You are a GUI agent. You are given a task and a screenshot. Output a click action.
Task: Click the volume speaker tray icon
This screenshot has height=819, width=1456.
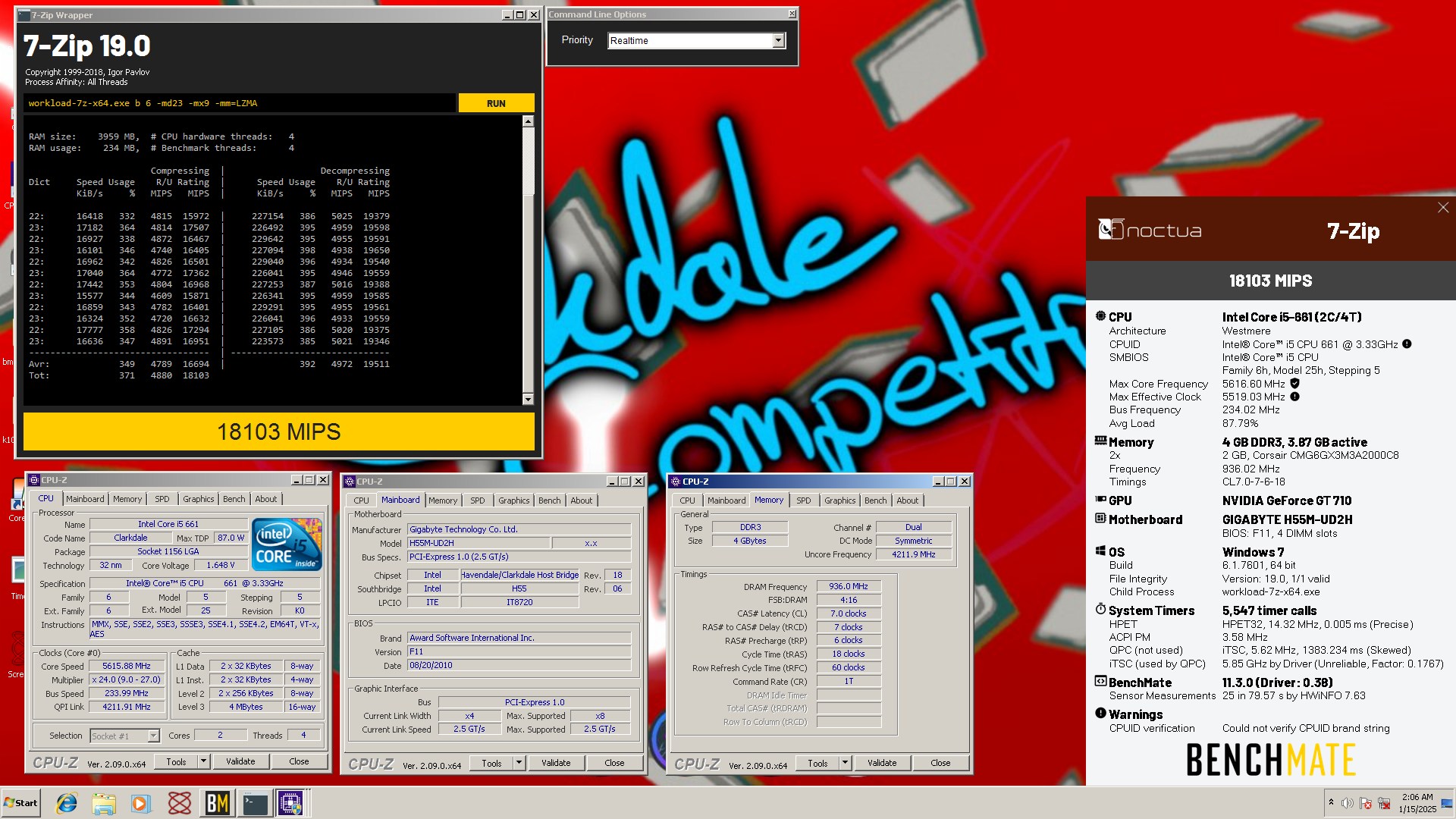(x=1347, y=803)
